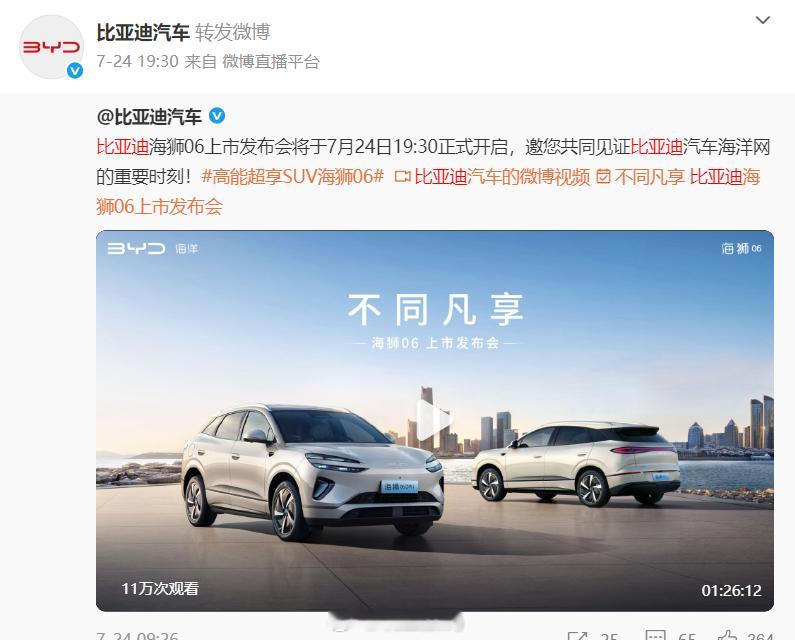Open hashtag #高能超享SUV海狮06#
Image resolution: width=795 pixels, height=640 pixels.
click(x=293, y=176)
